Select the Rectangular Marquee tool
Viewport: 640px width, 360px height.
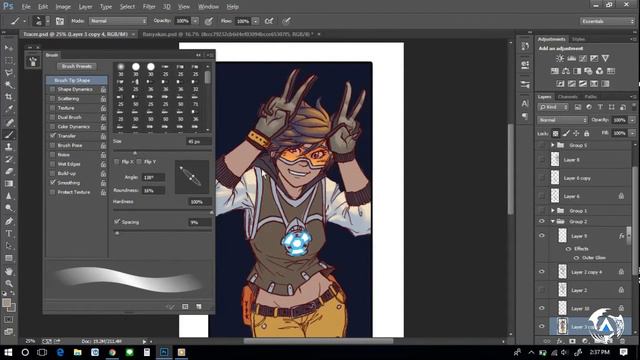9,60
